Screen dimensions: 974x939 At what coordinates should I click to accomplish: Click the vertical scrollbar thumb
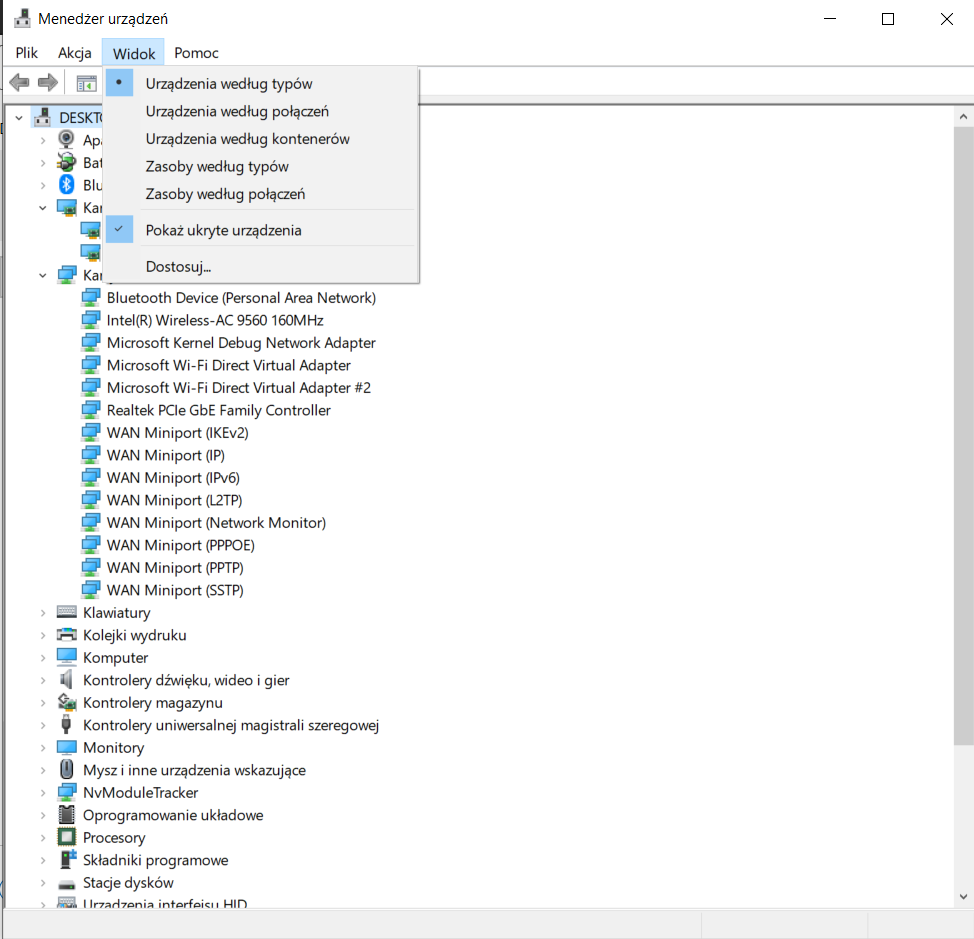963,435
